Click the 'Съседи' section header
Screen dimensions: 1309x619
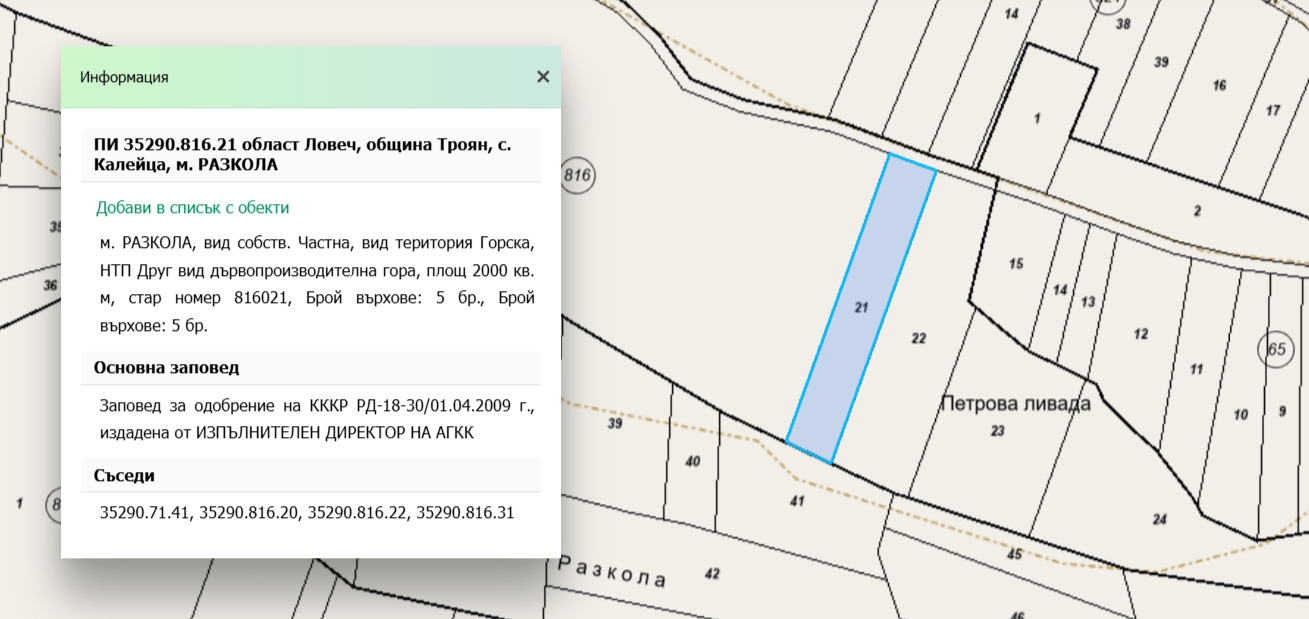(x=124, y=475)
